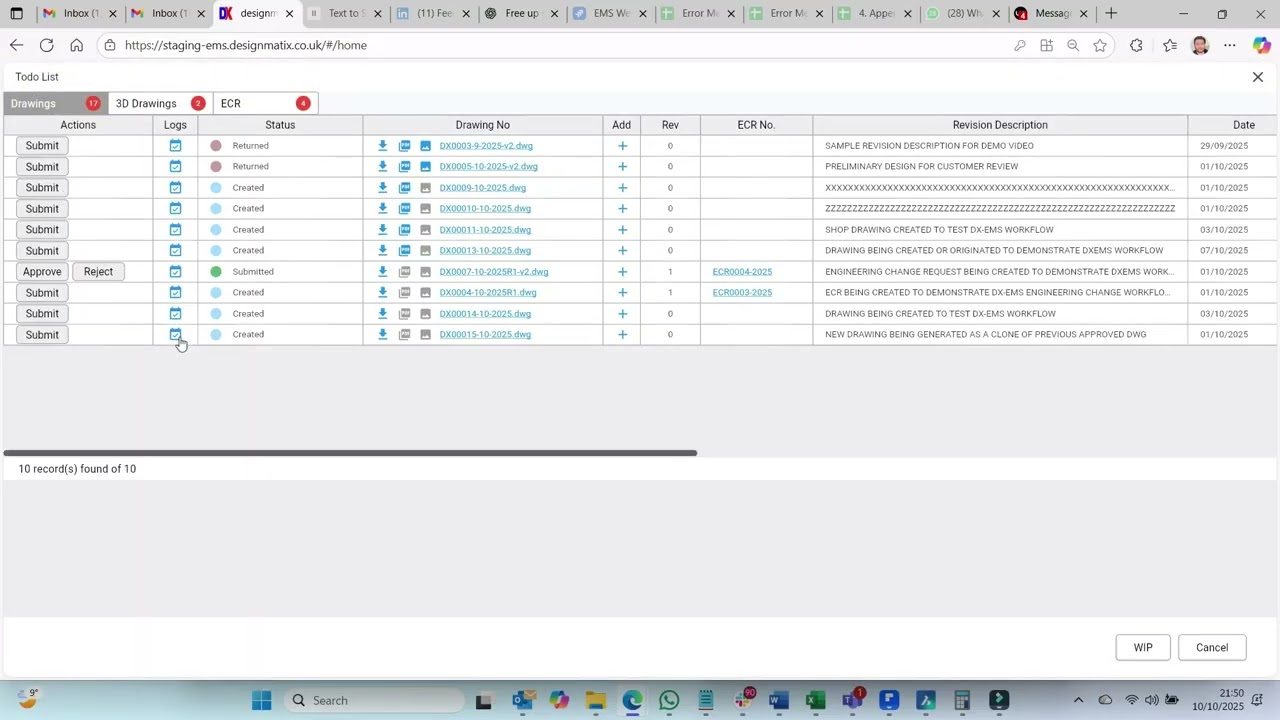
Task: Click the '29/09/2025' date cell
Action: [1224, 146]
